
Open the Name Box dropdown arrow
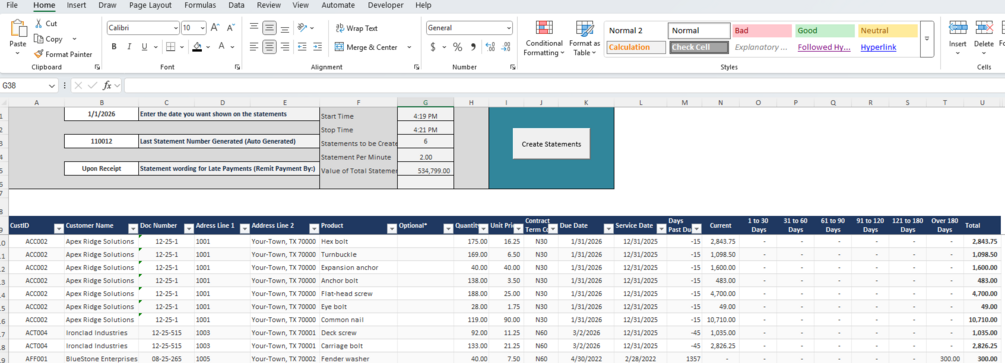[52, 85]
